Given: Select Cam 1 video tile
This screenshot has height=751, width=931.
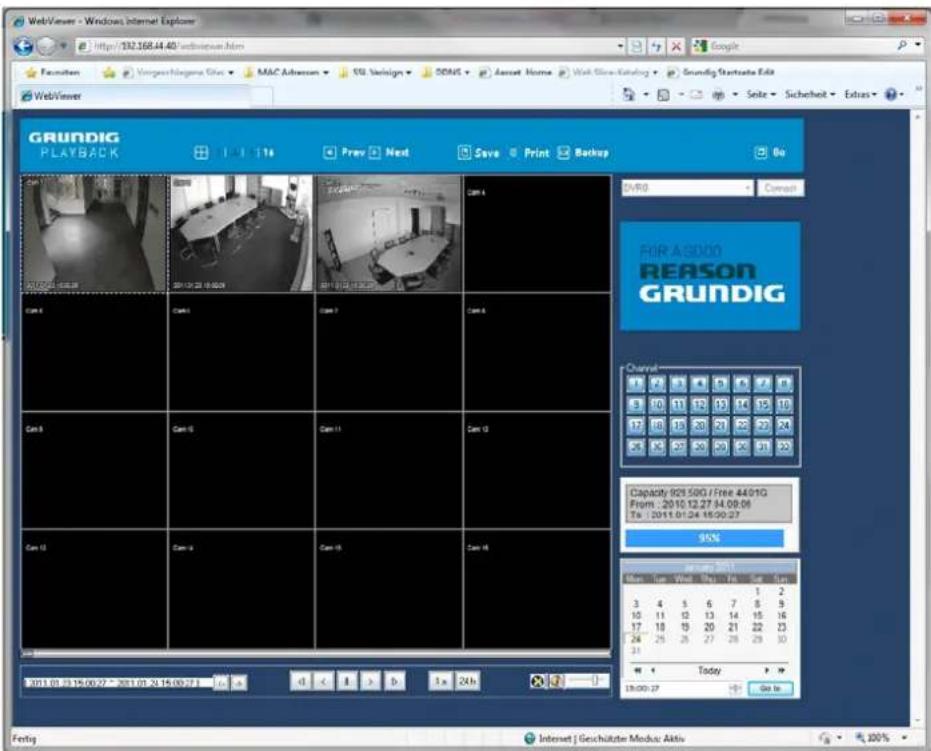Looking at the screenshot, I should click(x=94, y=233).
